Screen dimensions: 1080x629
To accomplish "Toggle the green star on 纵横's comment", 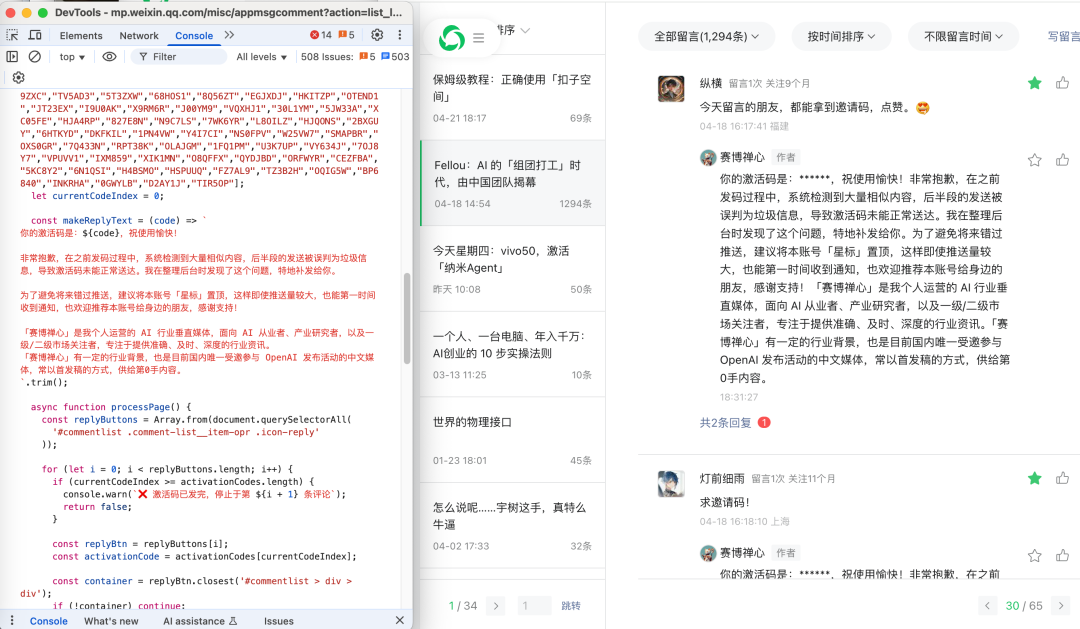I will (1035, 83).
